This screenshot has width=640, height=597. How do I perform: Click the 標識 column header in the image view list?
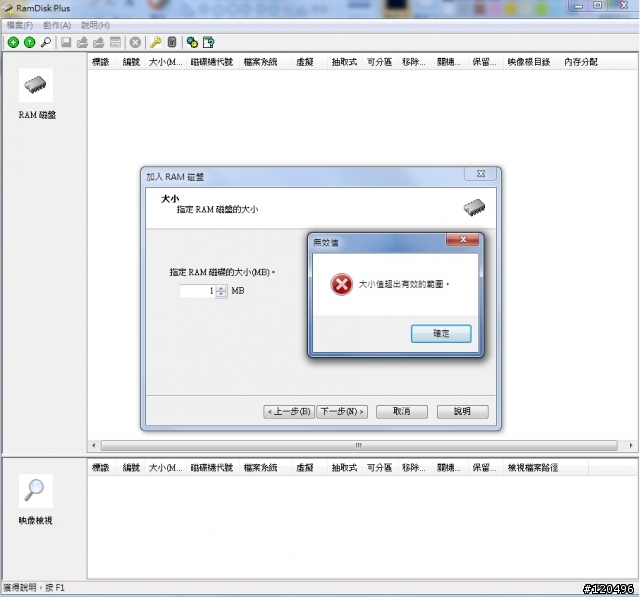pyautogui.click(x=101, y=468)
